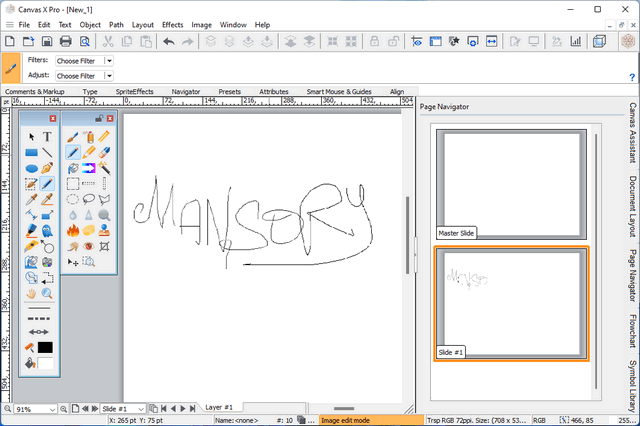Open the Adjust filter dropdown
This screenshot has height=426, width=640.
click(84, 75)
